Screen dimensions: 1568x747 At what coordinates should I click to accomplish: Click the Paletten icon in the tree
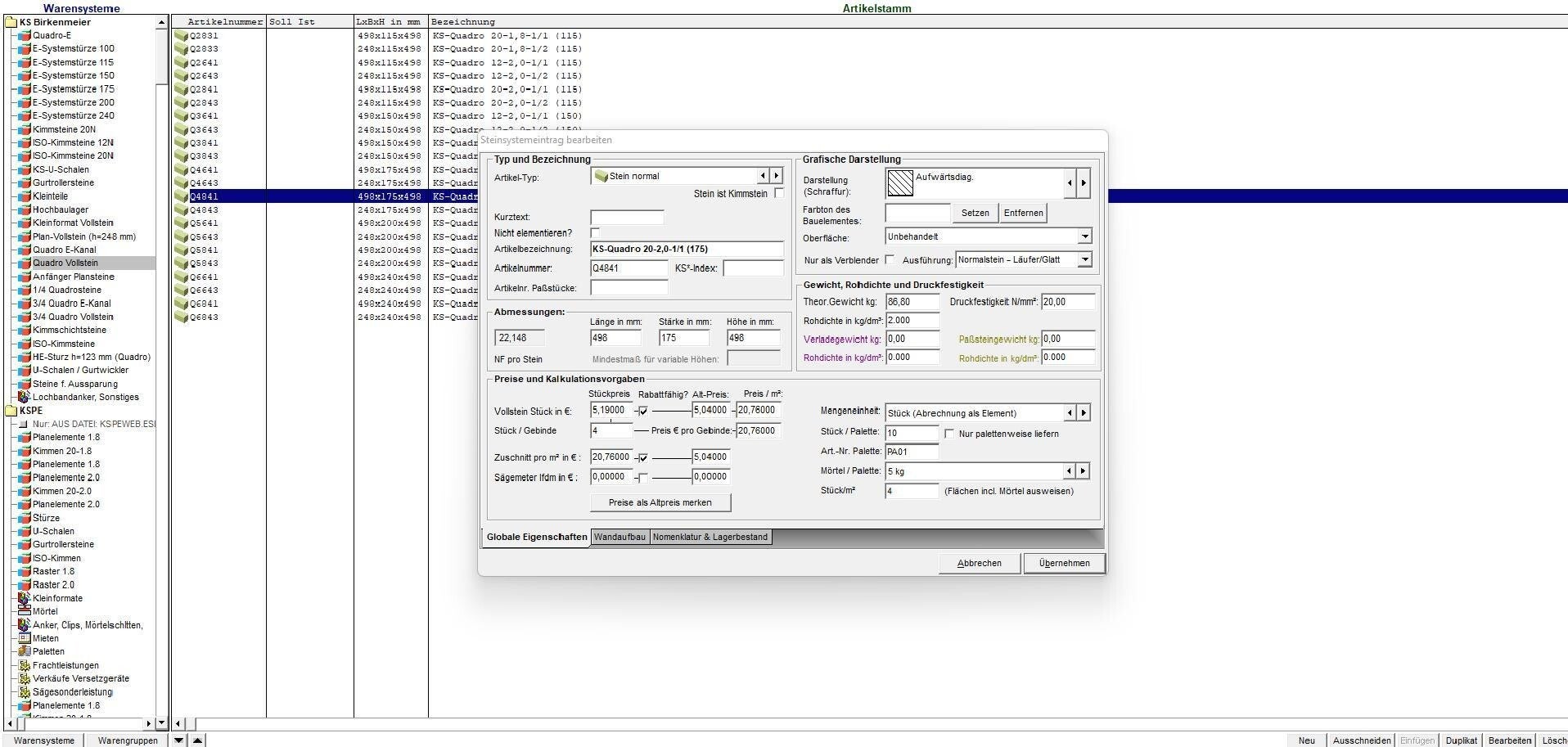(x=24, y=651)
